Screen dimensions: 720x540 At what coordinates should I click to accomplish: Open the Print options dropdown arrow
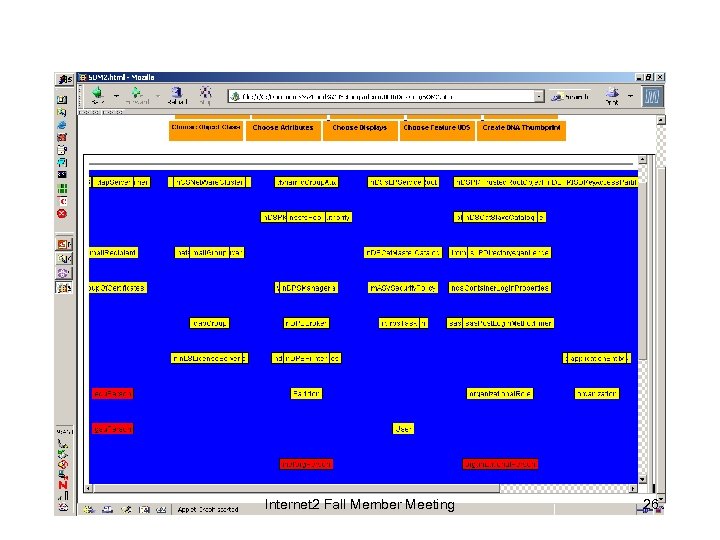click(x=630, y=96)
